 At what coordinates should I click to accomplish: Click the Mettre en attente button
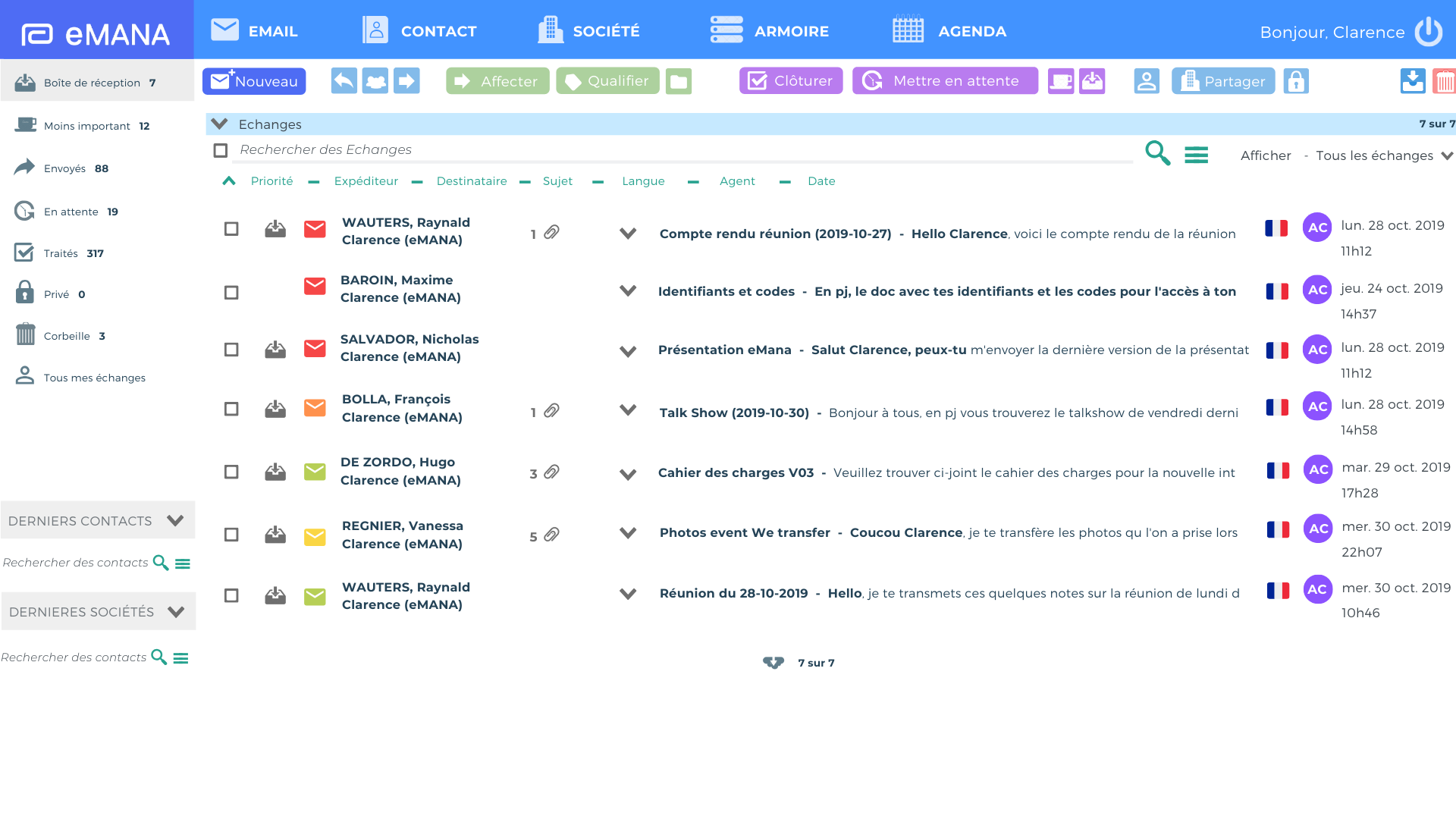[x=945, y=81]
